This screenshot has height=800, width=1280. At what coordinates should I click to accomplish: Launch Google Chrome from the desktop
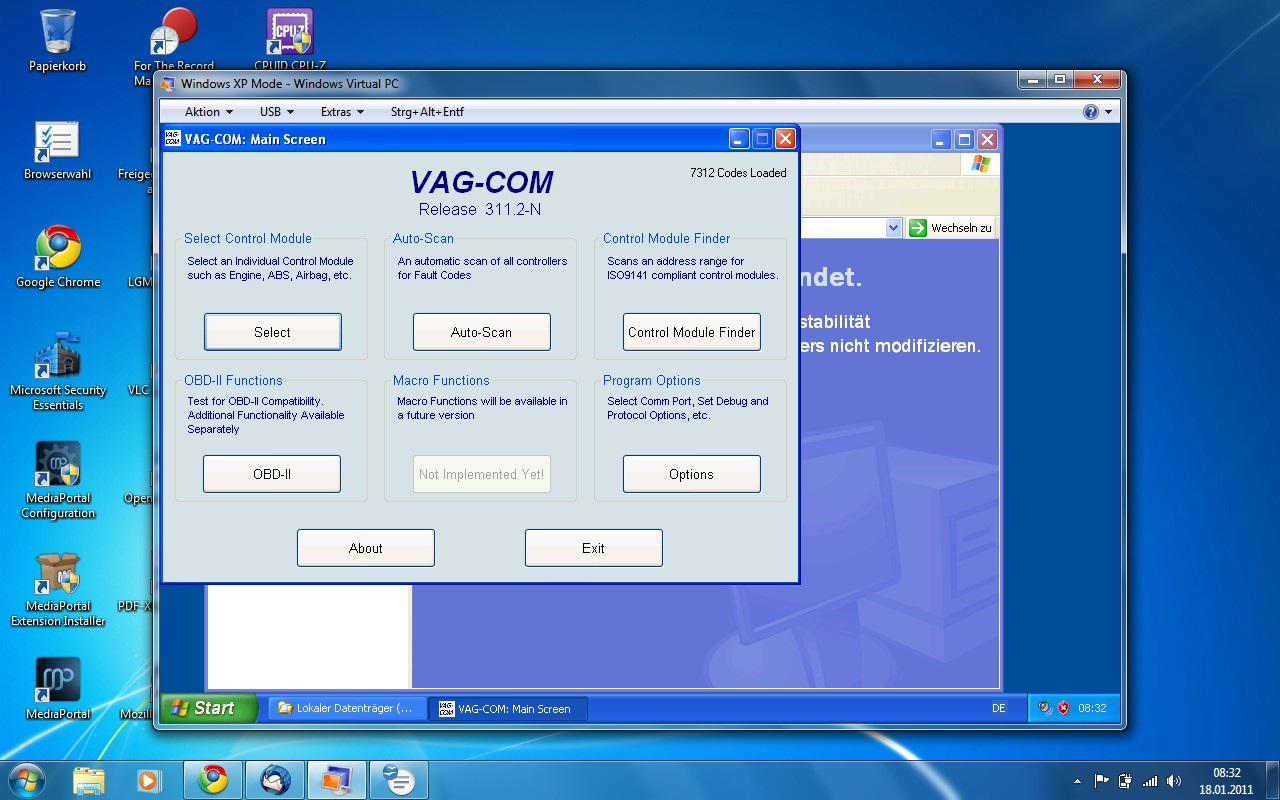click(58, 256)
